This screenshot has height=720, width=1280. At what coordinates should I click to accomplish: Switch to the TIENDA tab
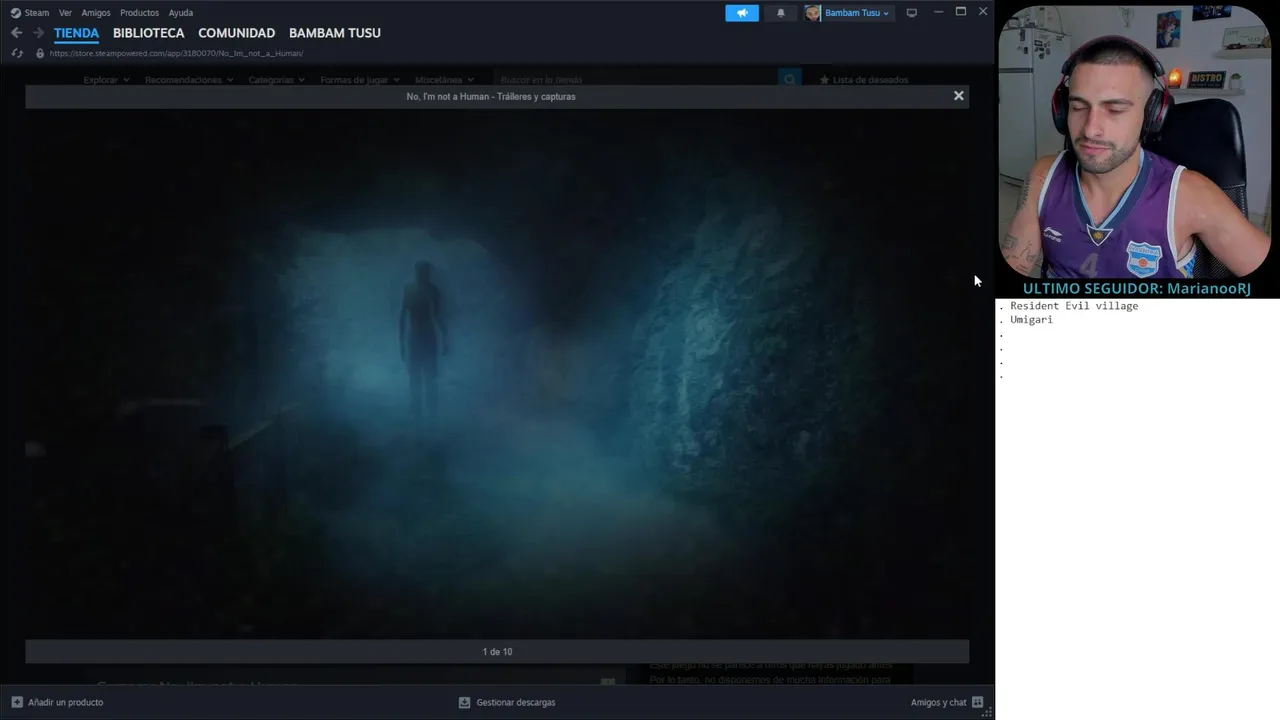pyautogui.click(x=76, y=33)
